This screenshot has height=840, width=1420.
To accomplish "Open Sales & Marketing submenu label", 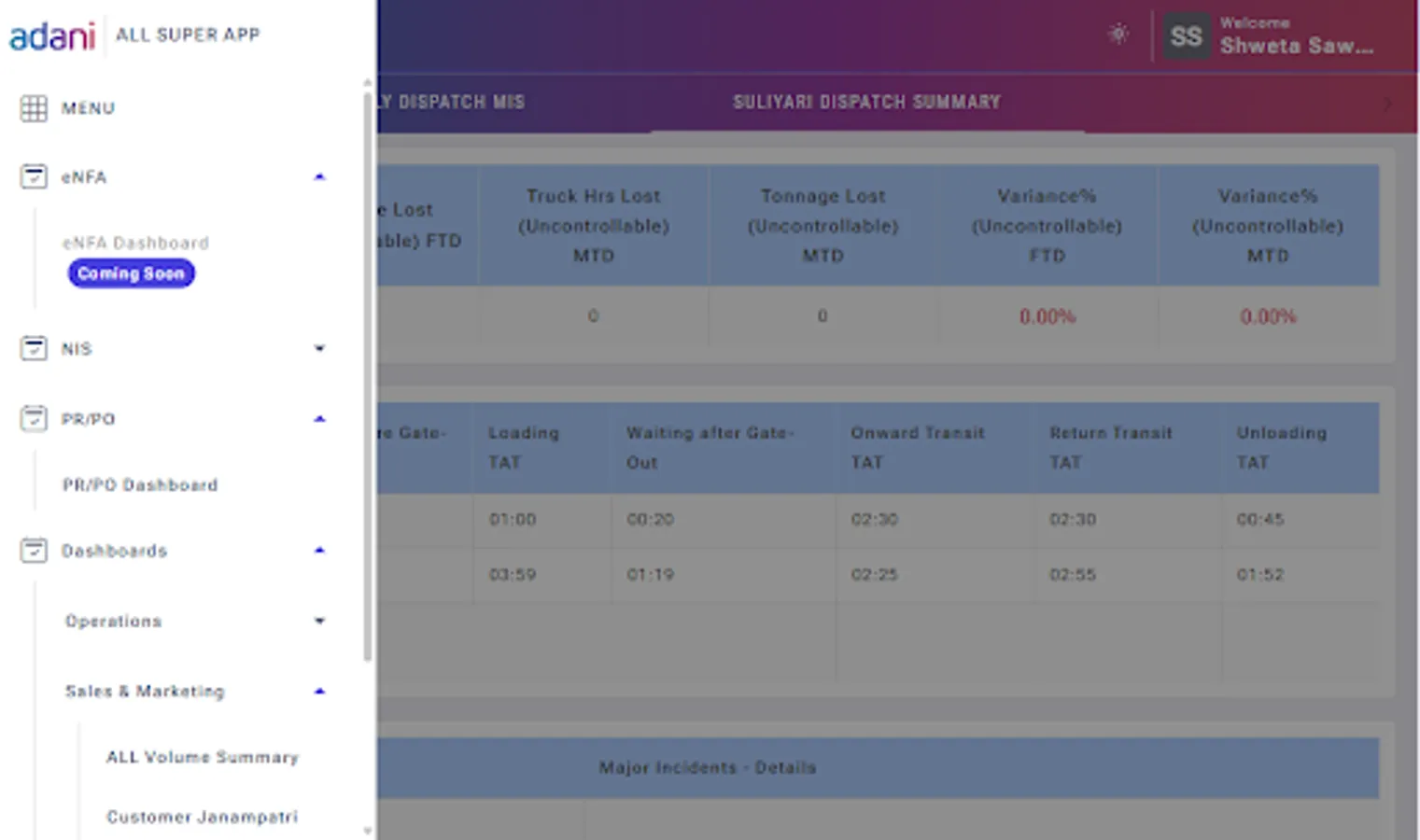I will coord(145,692).
